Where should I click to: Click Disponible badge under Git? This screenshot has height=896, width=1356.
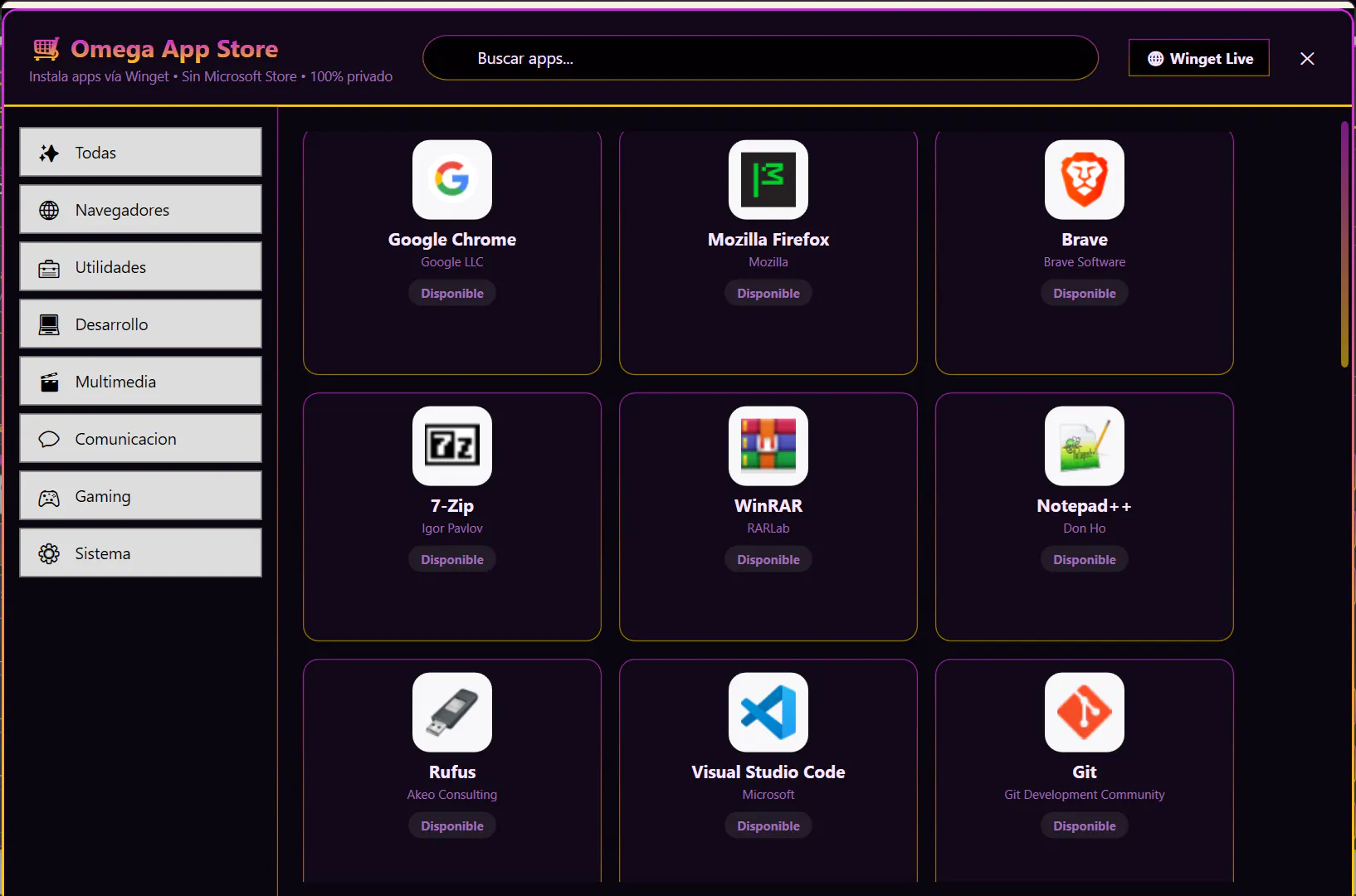pyautogui.click(x=1085, y=825)
